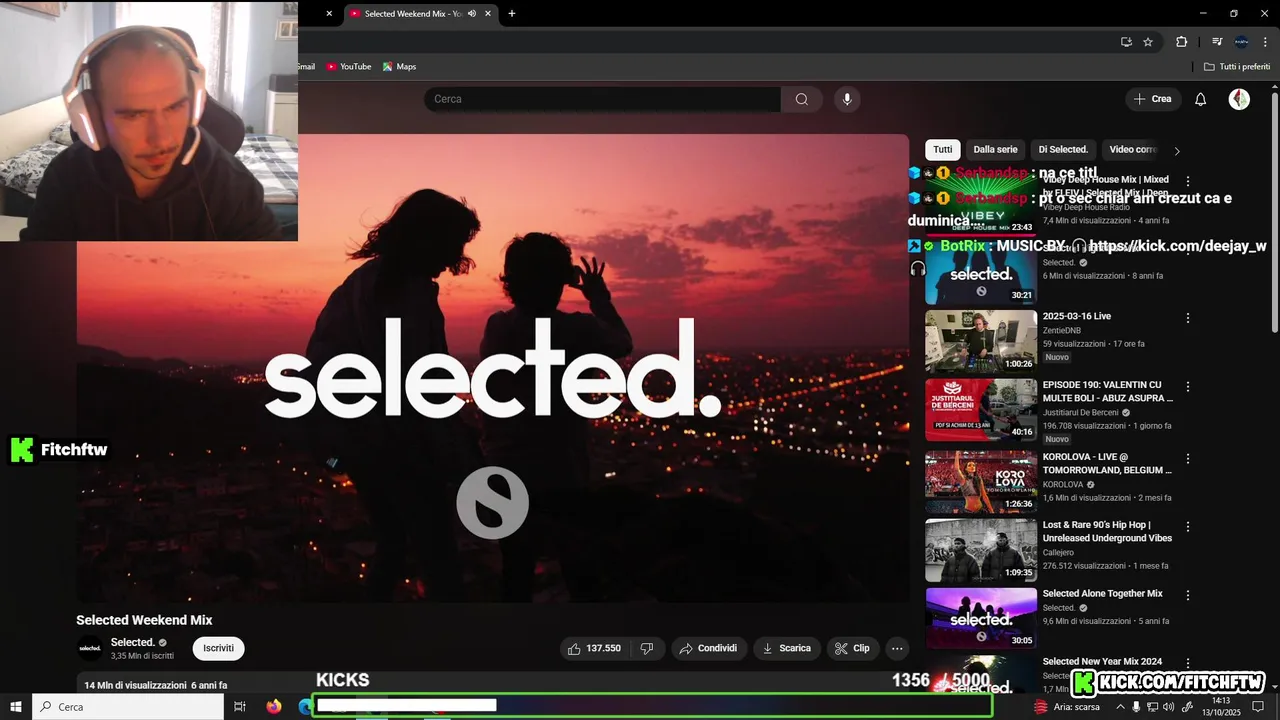Screen dimensions: 1280x720
Task: Click taskbar notification center icon
Action: 1258,707
